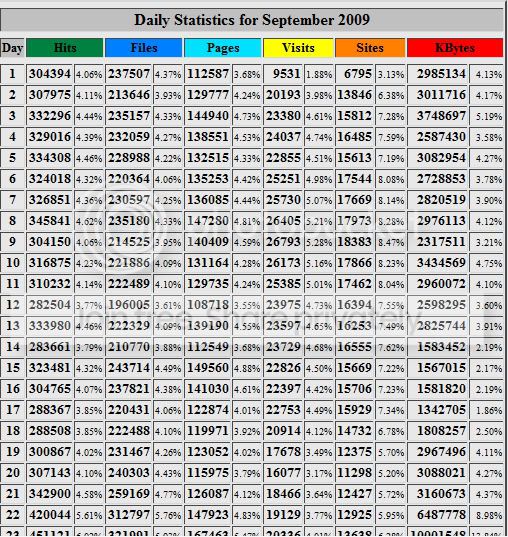The height and width of the screenshot is (537, 508).
Task: Click hits value 304394 for day 1
Action: [x=50, y=74]
